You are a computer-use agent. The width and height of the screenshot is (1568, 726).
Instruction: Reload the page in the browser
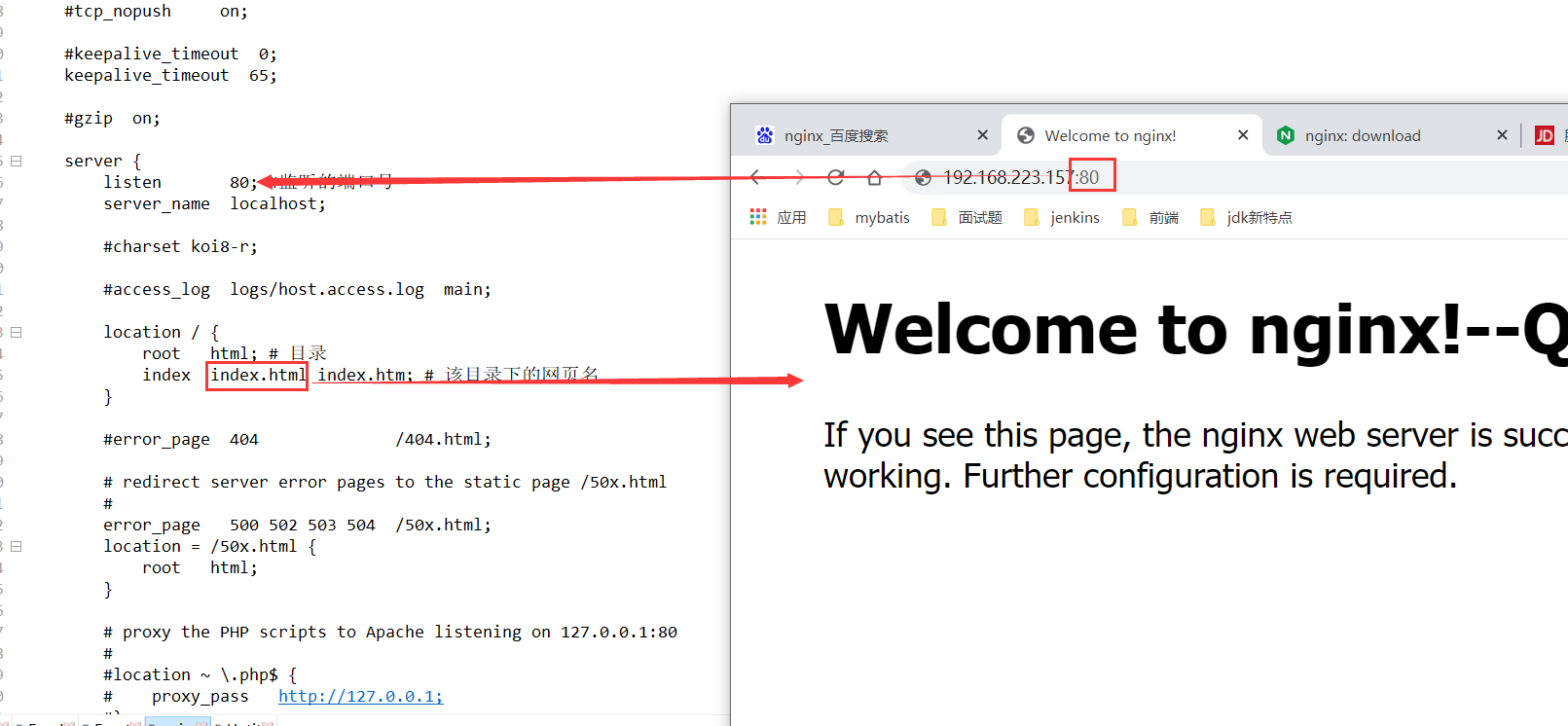tap(835, 177)
